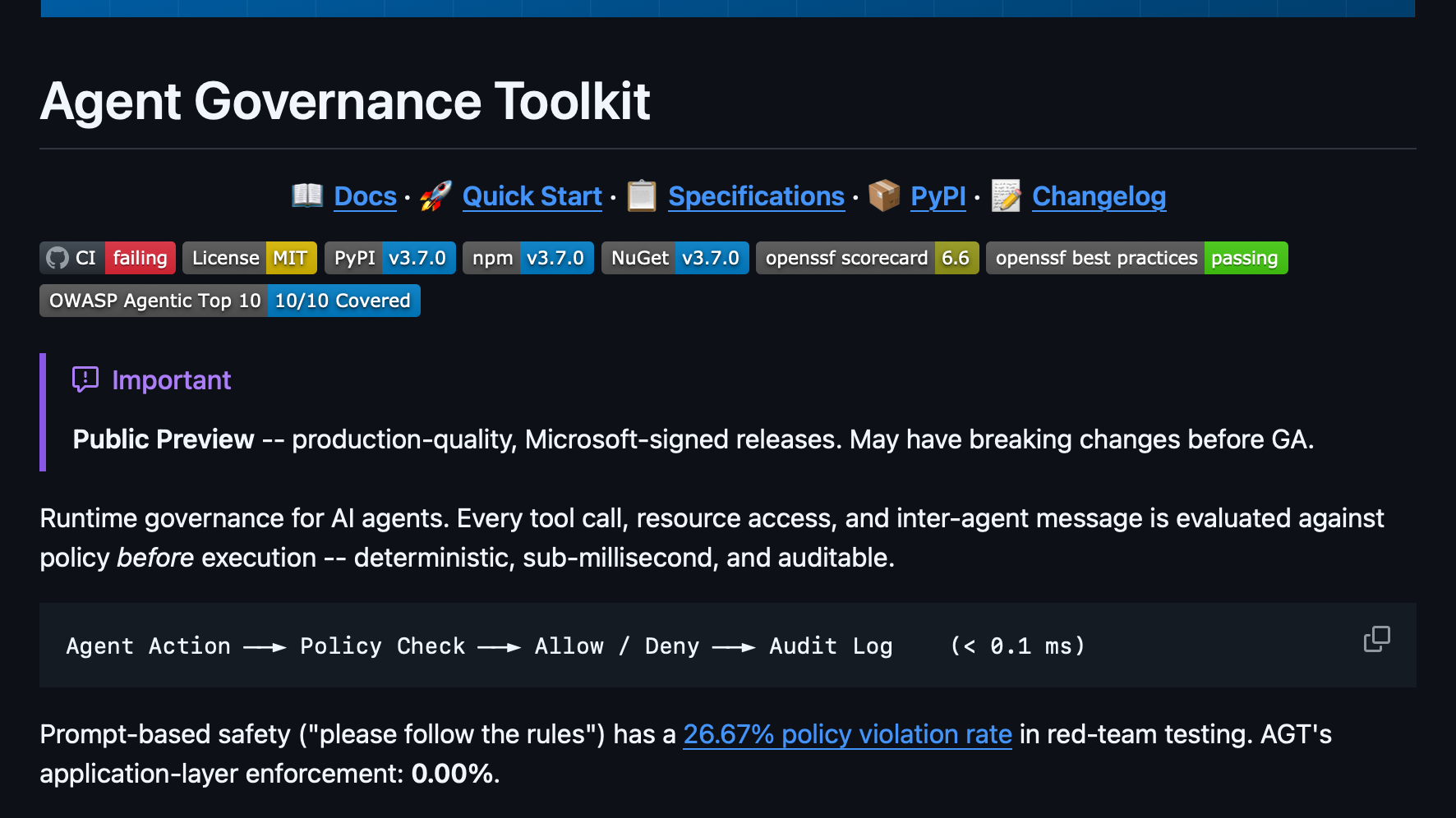
Task: Click the memo emoji beside Changelog
Action: (x=1006, y=195)
